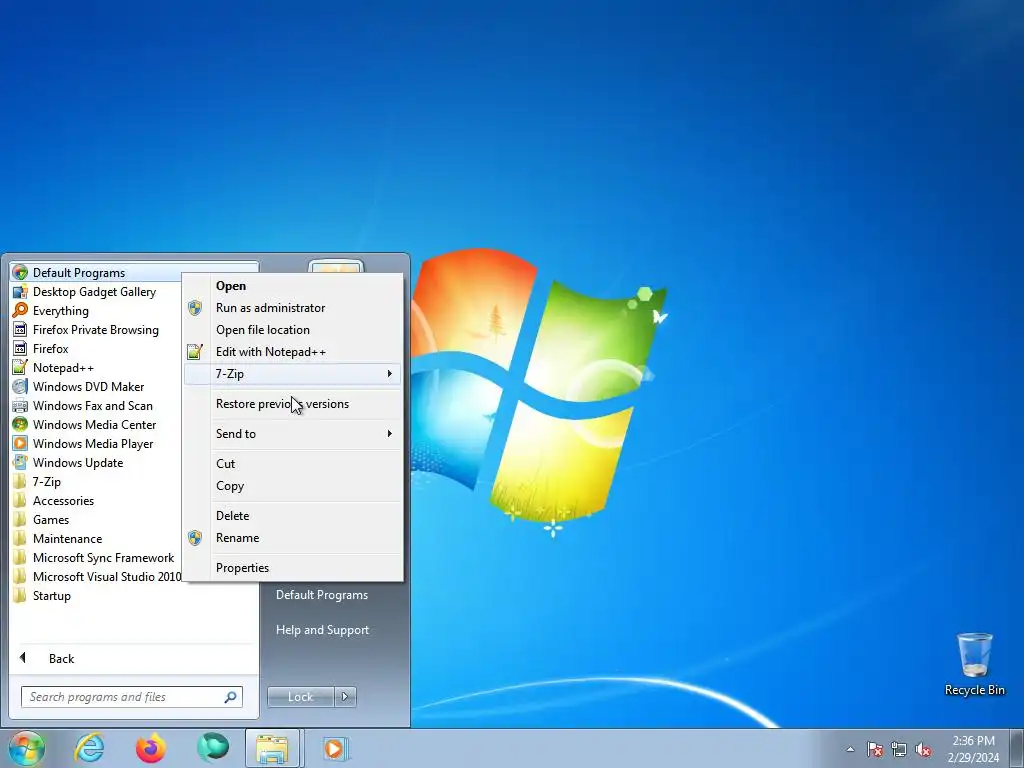Screen dimensions: 1024x768
Task: Open Windows Media Player taskbar icon
Action: pyautogui.click(x=334, y=748)
